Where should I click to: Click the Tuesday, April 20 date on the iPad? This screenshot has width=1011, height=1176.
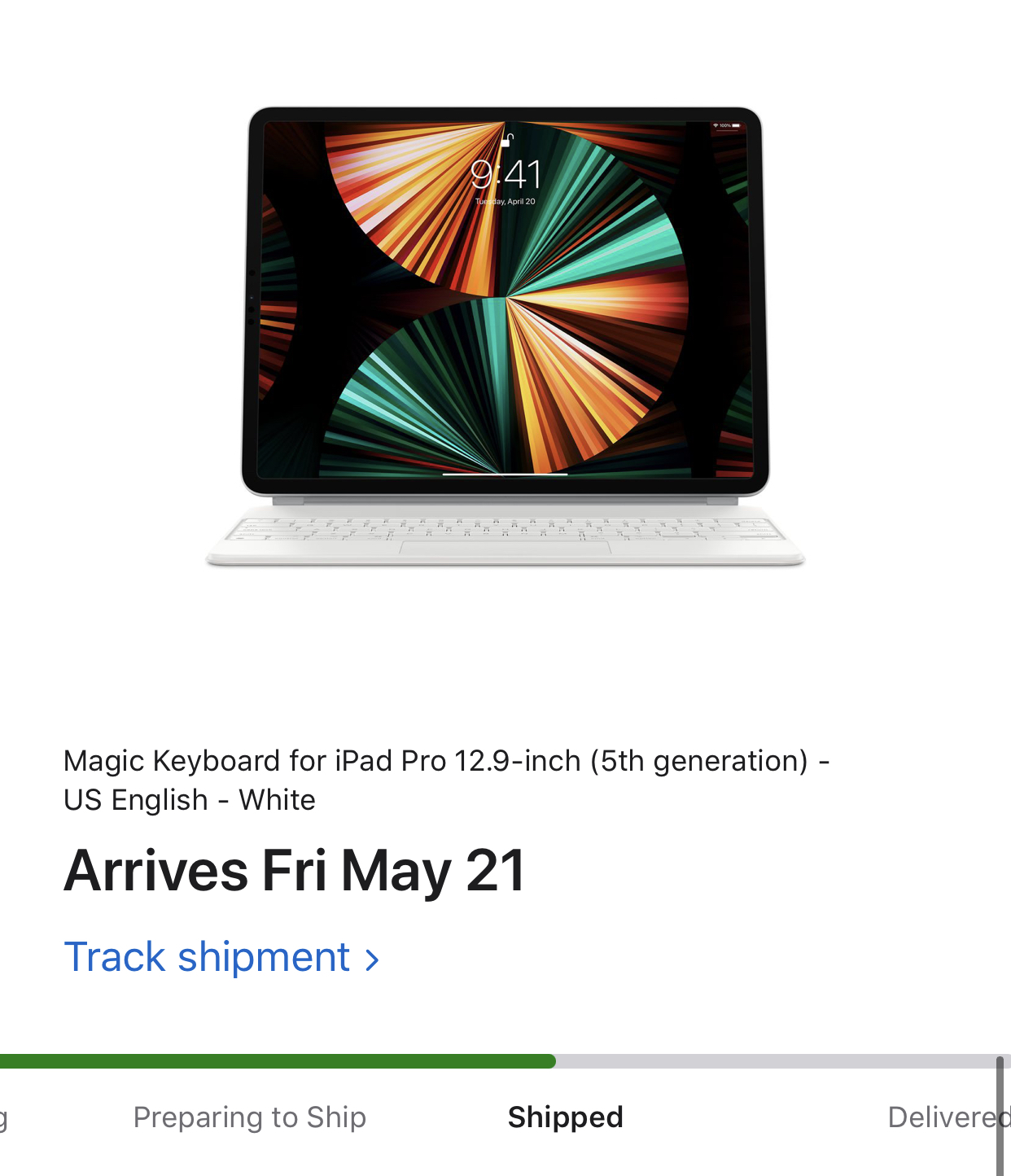point(505,201)
